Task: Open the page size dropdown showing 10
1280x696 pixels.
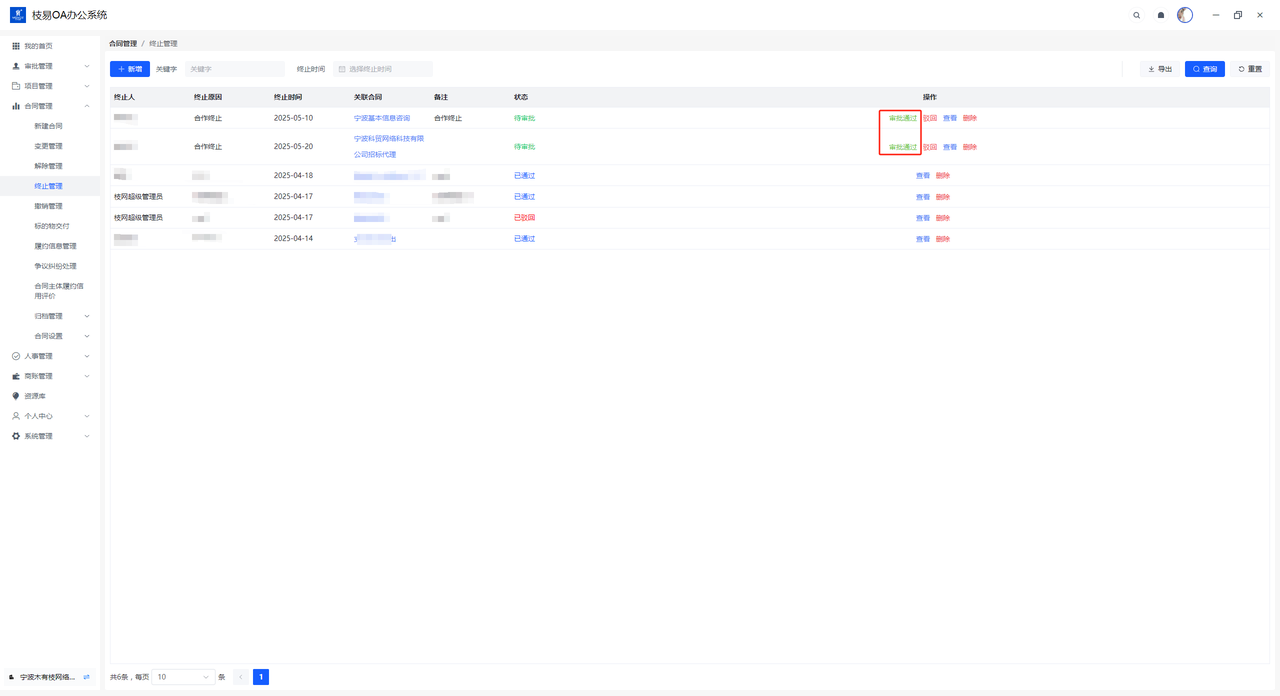Action: (x=183, y=677)
